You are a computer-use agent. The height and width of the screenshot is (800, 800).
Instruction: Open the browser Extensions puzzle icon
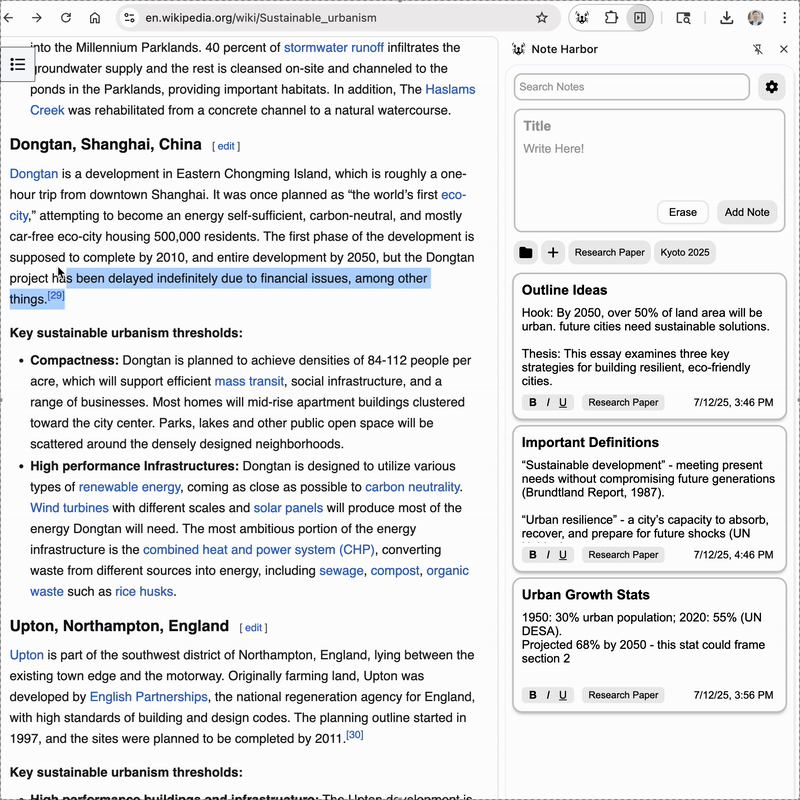click(x=611, y=17)
